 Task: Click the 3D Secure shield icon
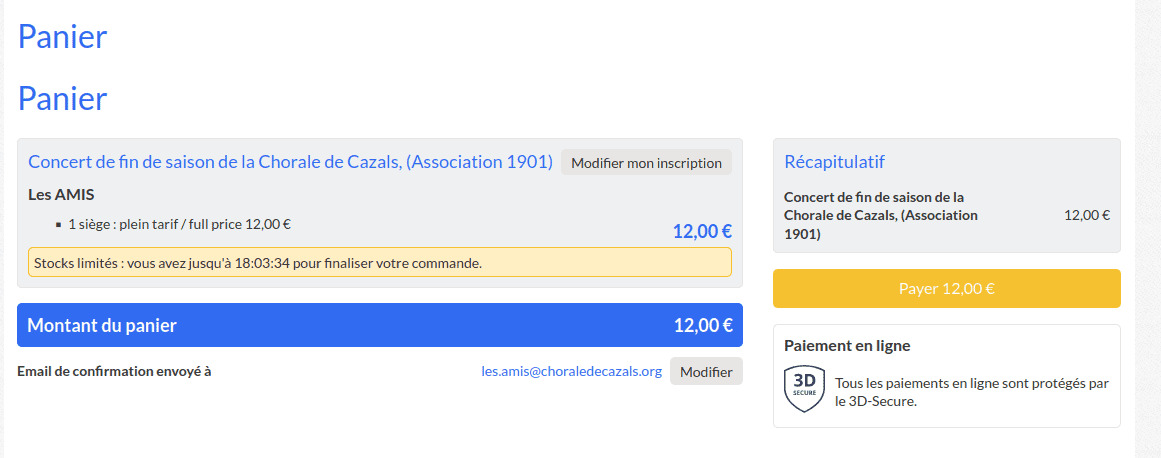(804, 388)
